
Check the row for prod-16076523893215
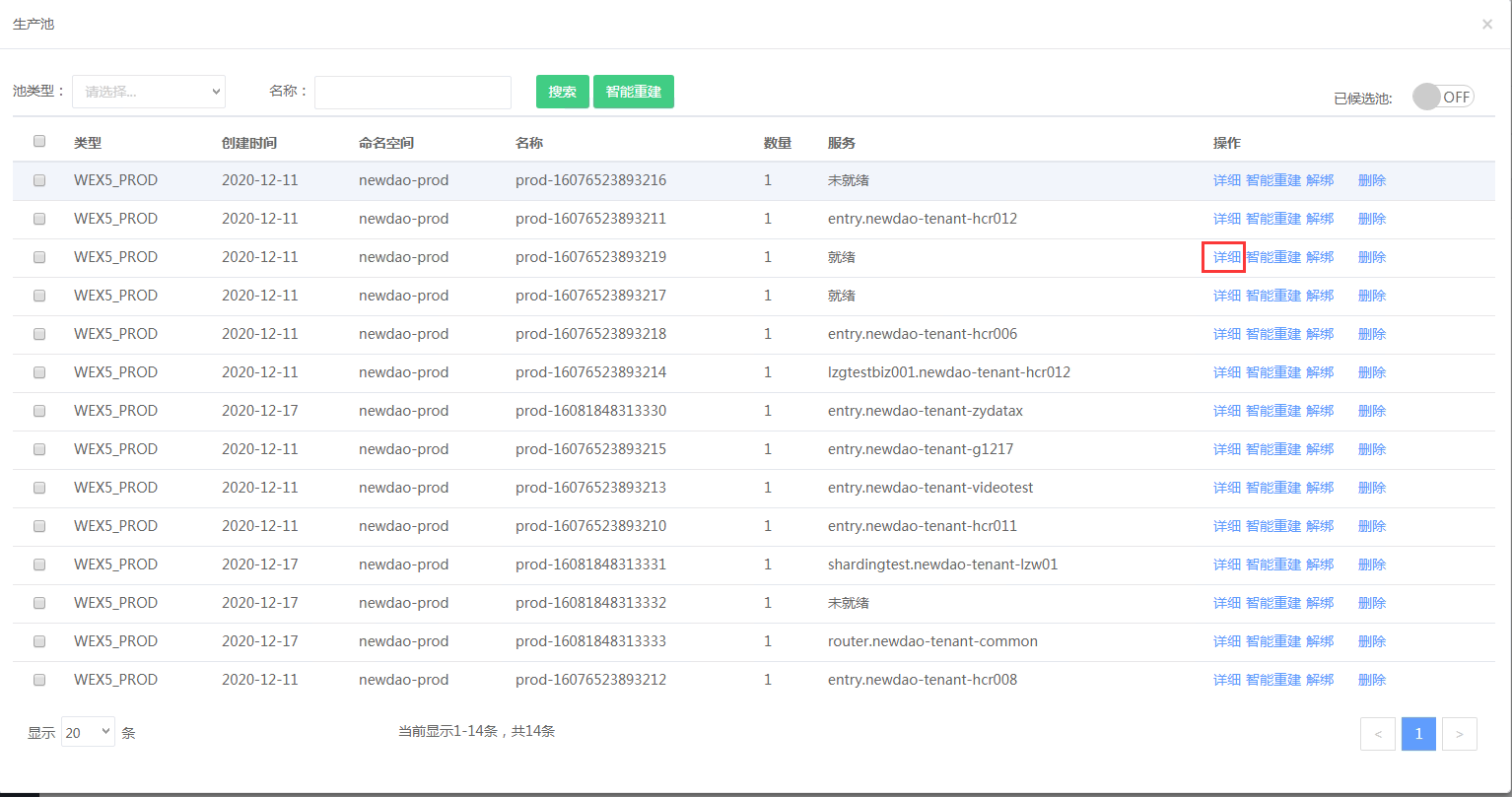(x=39, y=449)
